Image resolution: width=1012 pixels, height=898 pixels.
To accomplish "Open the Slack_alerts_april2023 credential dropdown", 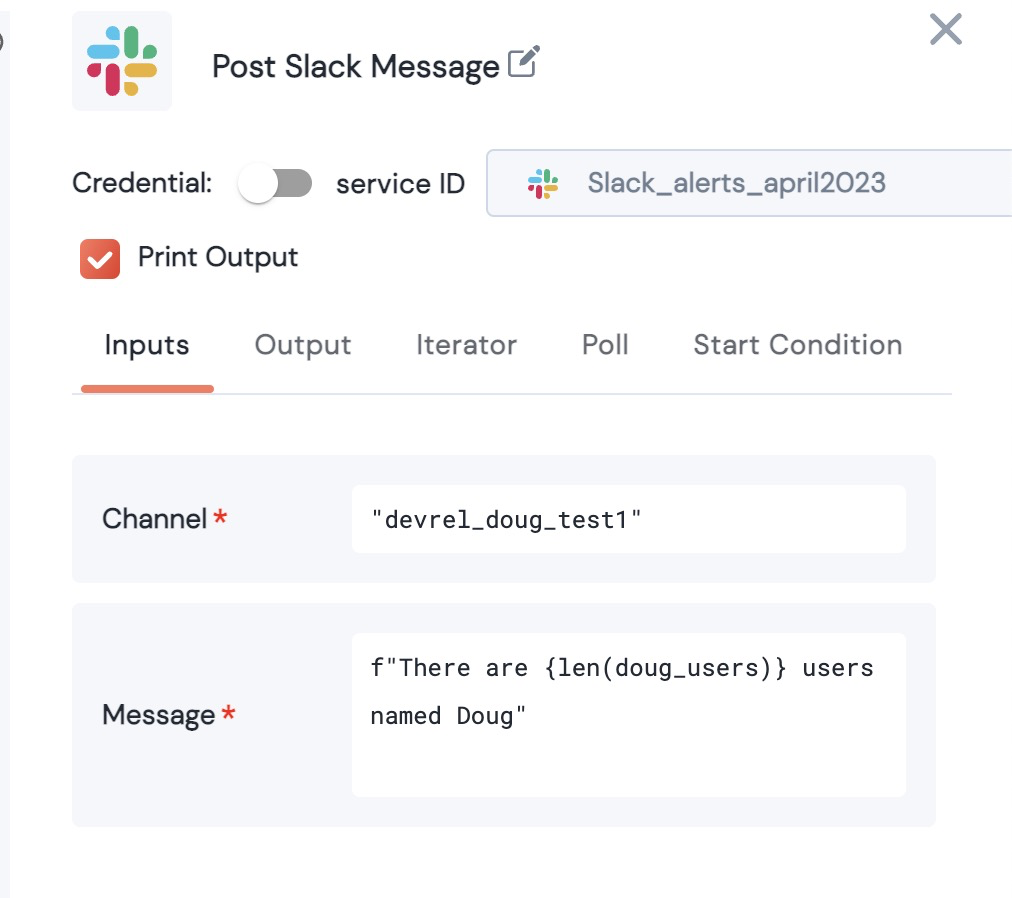I will [x=750, y=183].
